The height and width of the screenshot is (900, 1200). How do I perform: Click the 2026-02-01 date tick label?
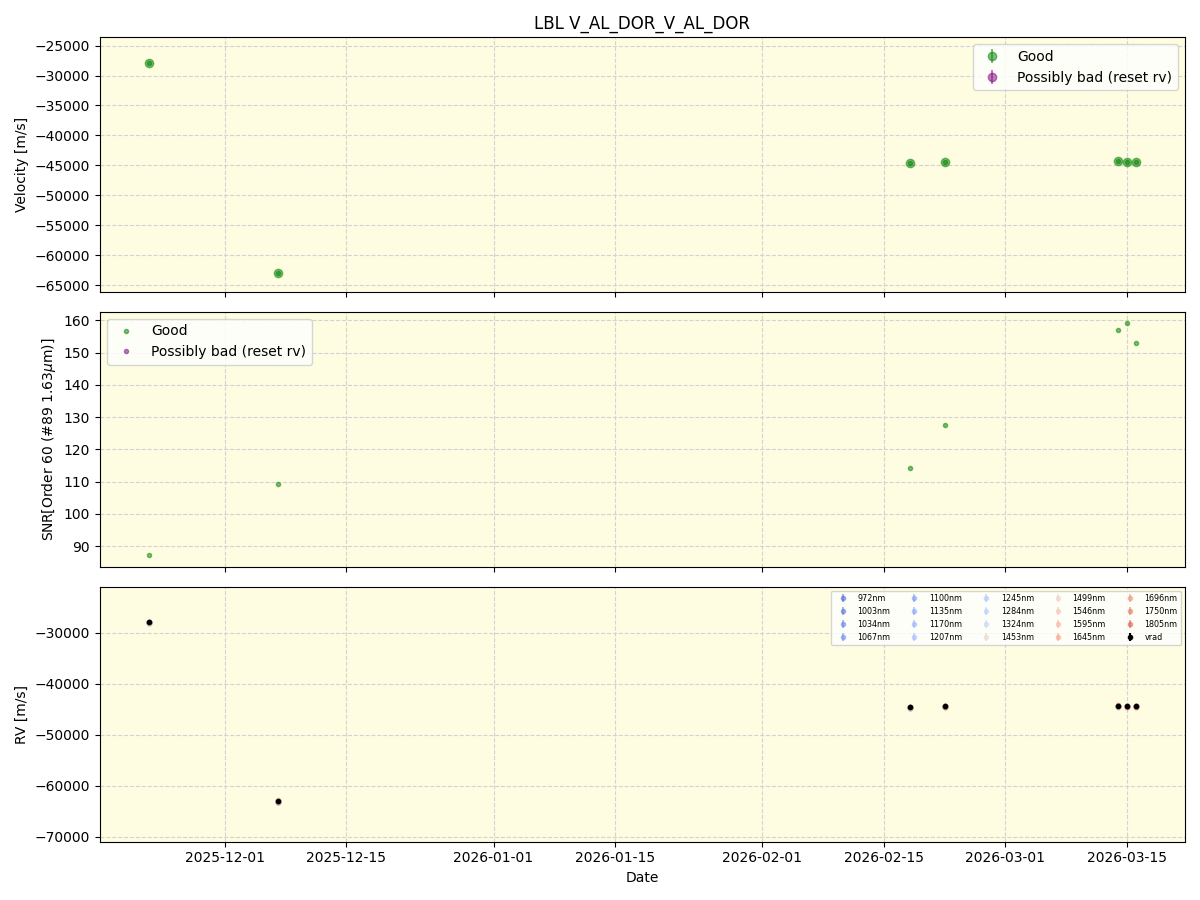[762, 857]
